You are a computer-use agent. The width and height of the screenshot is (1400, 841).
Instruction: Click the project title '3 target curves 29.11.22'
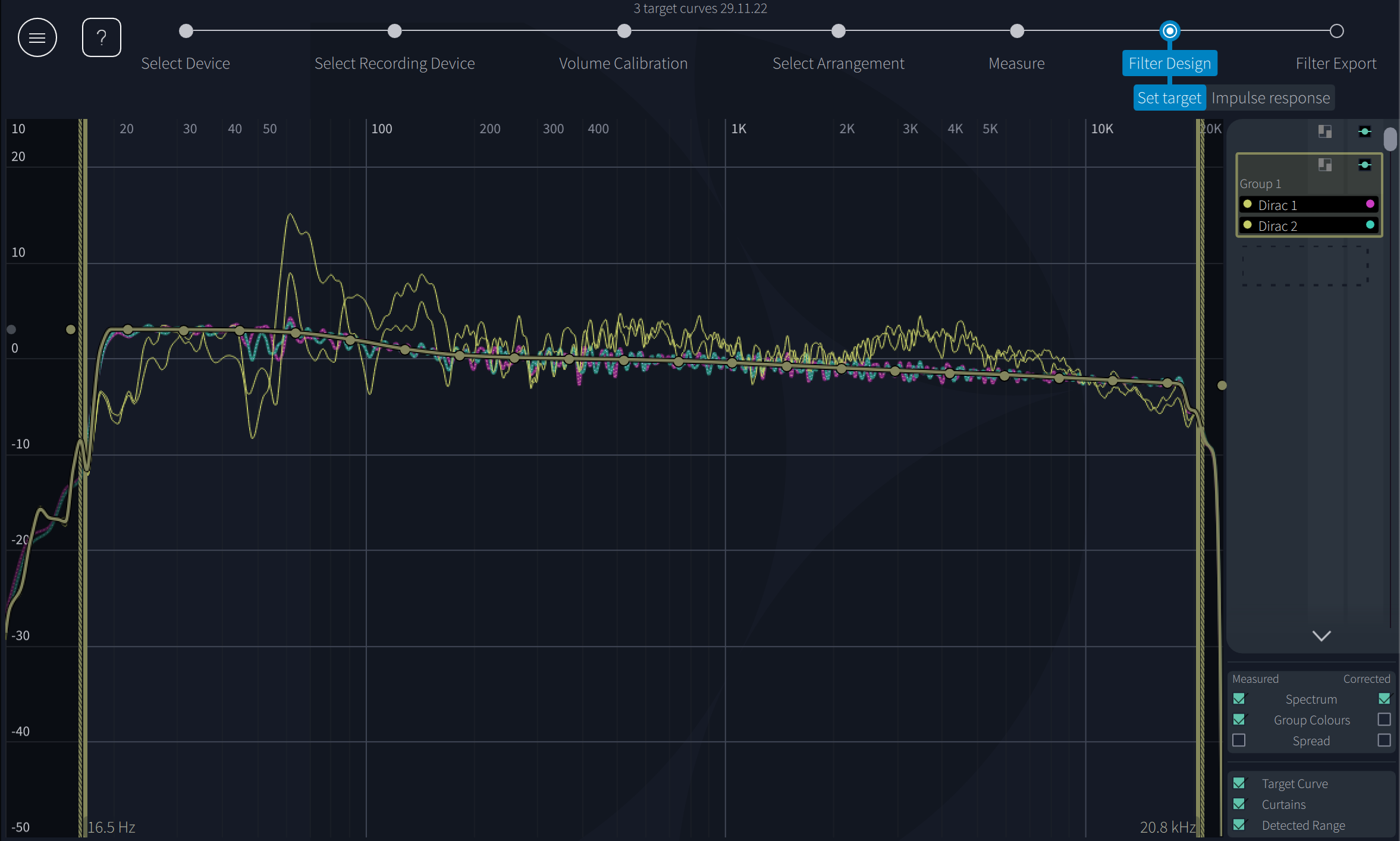(x=700, y=8)
